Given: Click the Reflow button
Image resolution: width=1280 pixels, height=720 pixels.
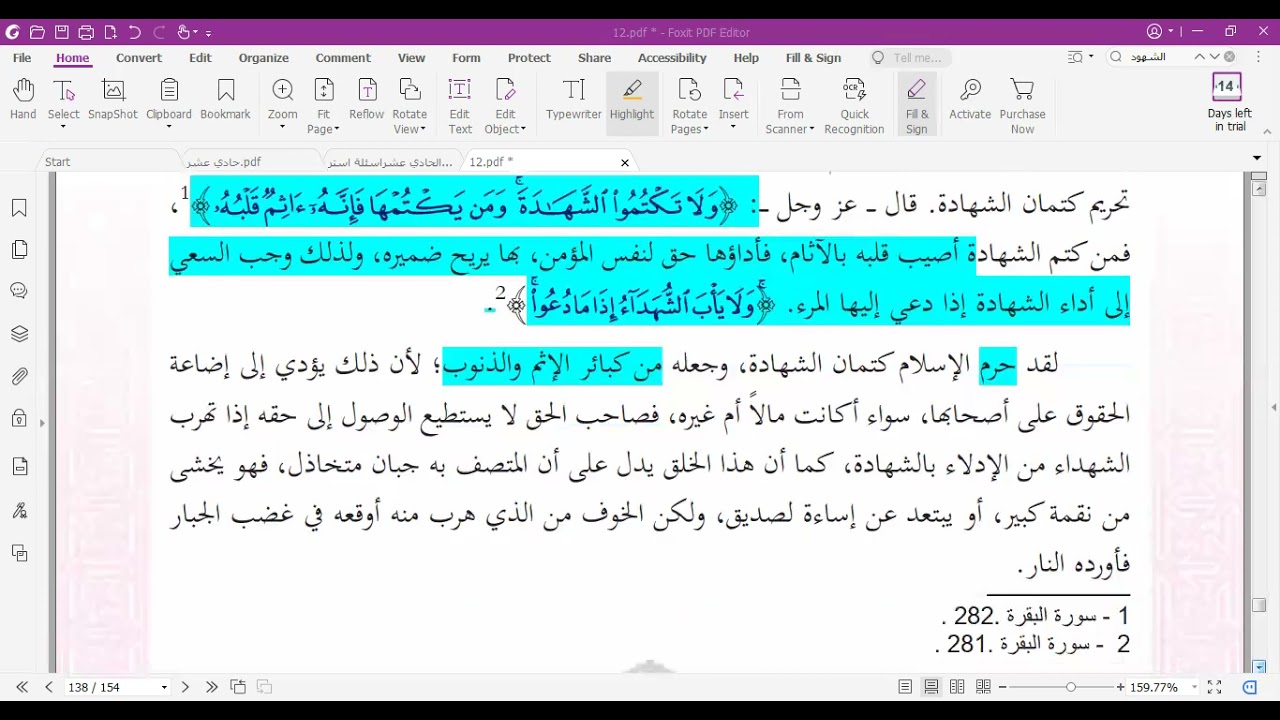Looking at the screenshot, I should 367,101.
